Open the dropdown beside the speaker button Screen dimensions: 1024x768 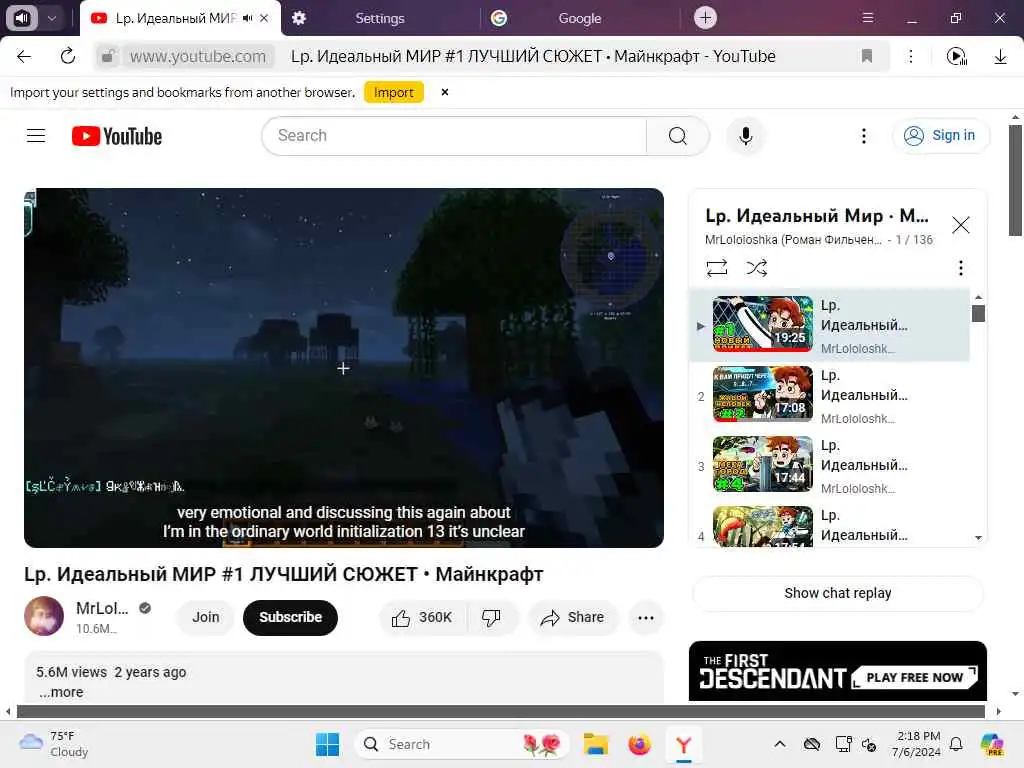pos(52,18)
